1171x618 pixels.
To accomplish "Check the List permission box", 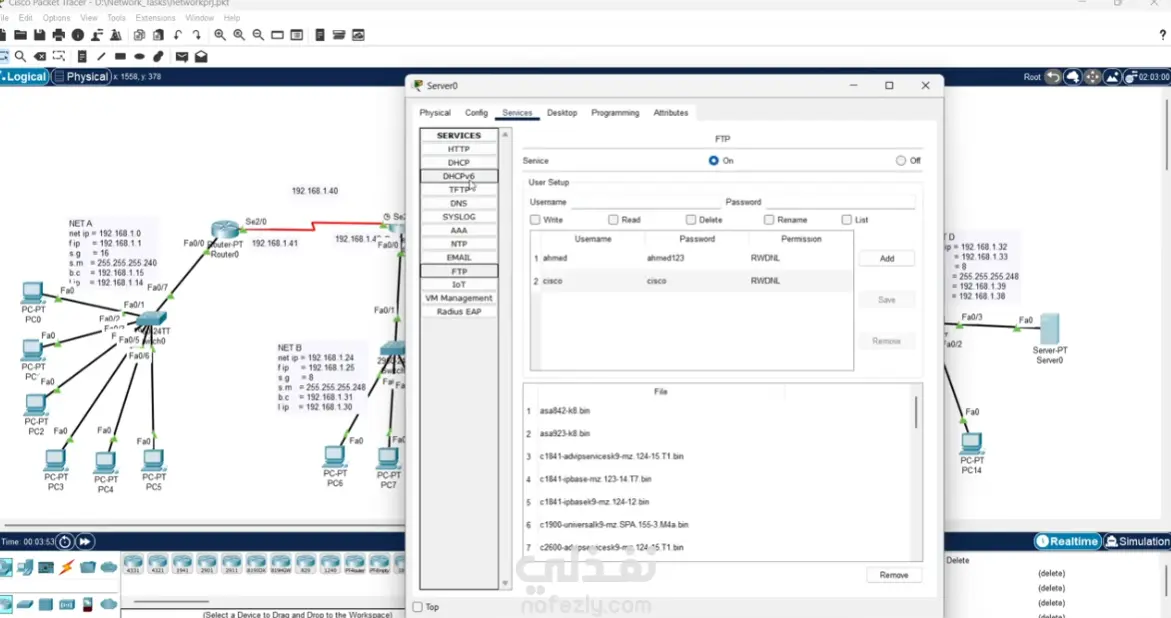I will pos(846,219).
